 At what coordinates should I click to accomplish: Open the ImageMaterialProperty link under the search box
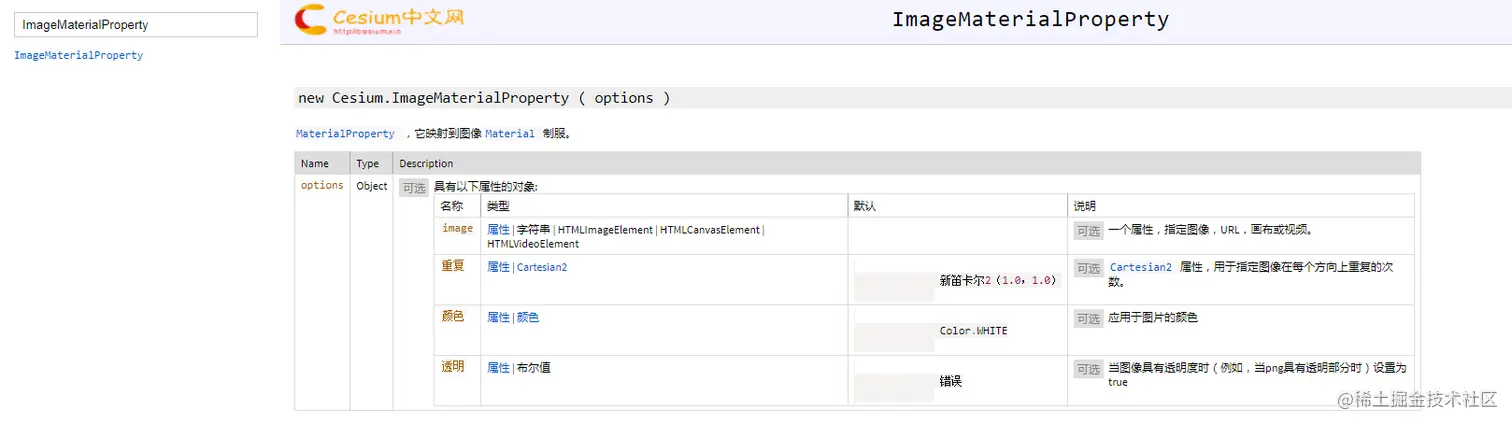[78, 56]
